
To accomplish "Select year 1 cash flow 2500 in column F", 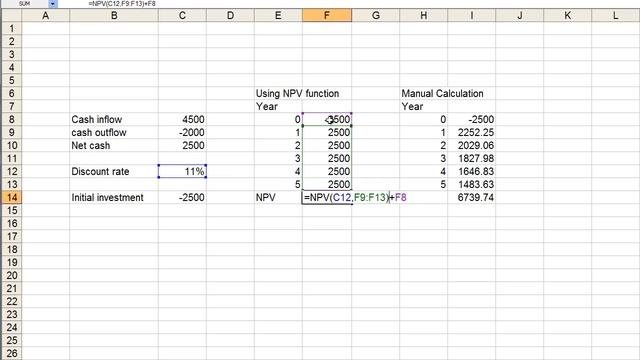I will (x=327, y=133).
